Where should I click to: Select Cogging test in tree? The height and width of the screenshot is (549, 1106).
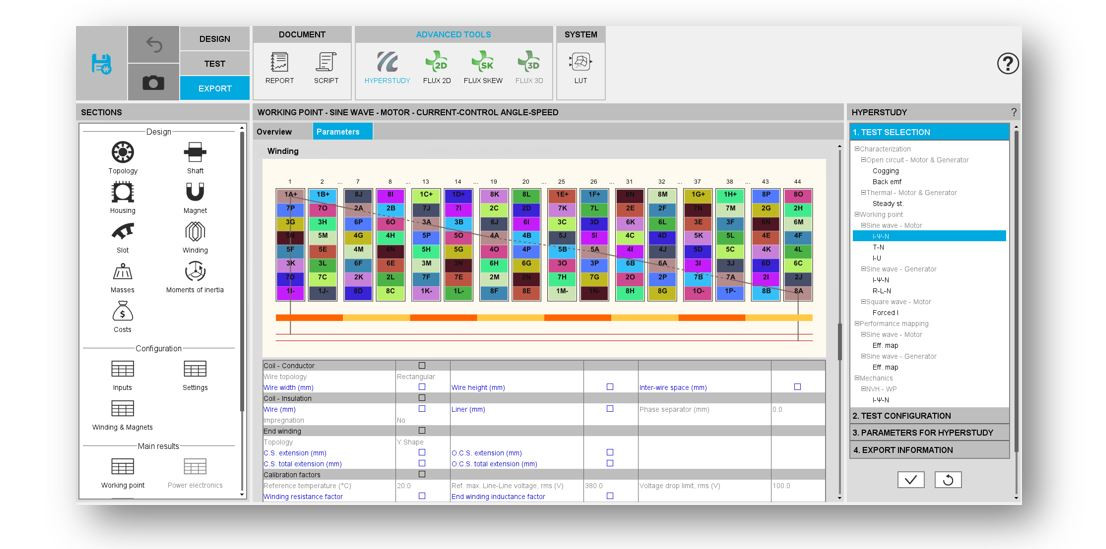885,171
